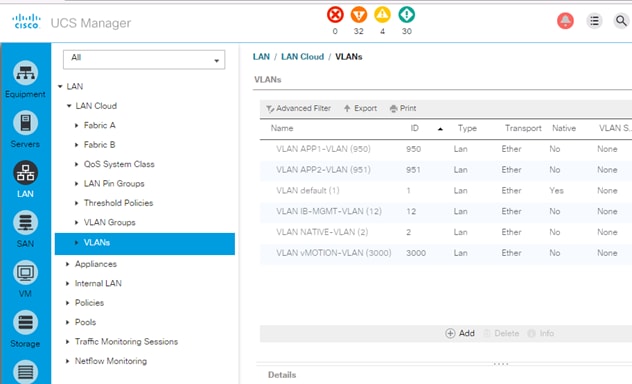Select row VLAN NATIVE-VLAN (2)
632x384 pixels.
click(x=446, y=232)
